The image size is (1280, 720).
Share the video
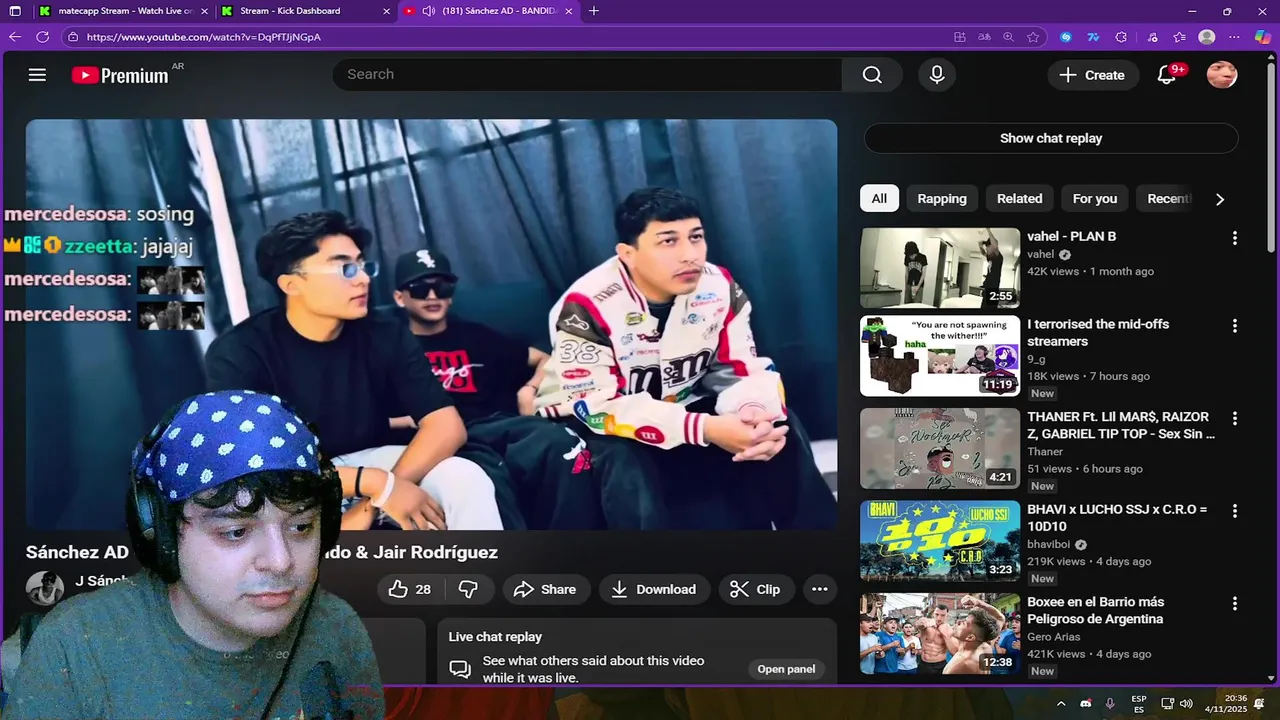coord(546,589)
